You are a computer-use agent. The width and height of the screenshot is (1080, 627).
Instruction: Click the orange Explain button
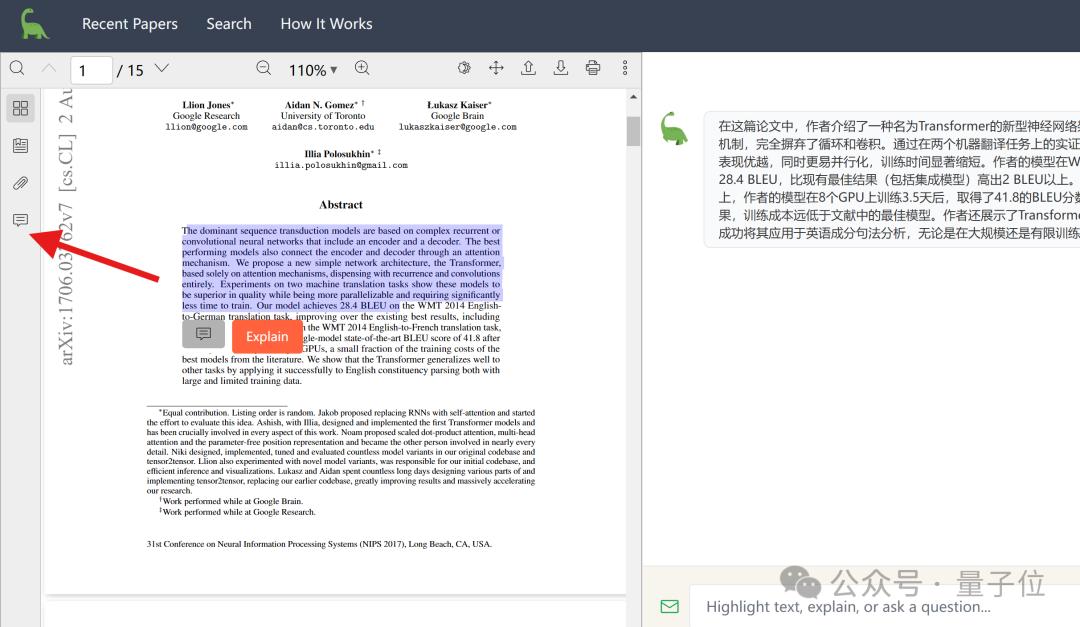[267, 336]
